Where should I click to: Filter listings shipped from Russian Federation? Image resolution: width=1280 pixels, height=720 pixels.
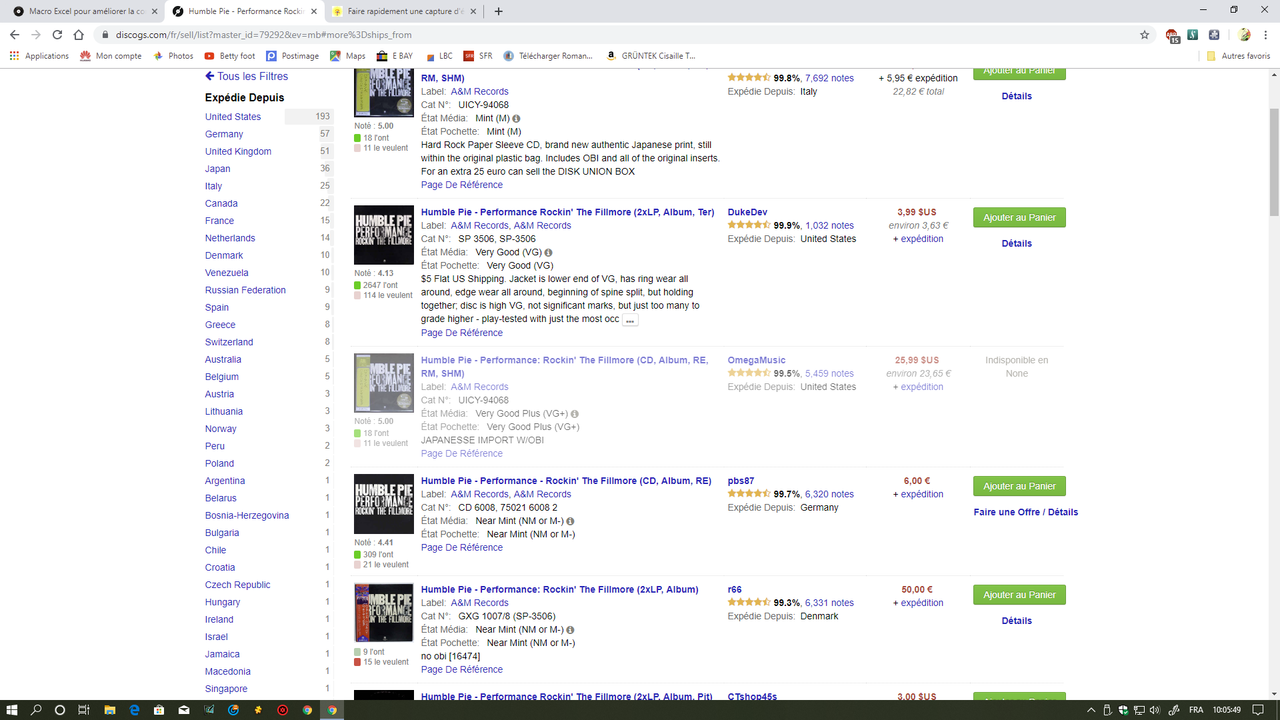pyautogui.click(x=245, y=290)
